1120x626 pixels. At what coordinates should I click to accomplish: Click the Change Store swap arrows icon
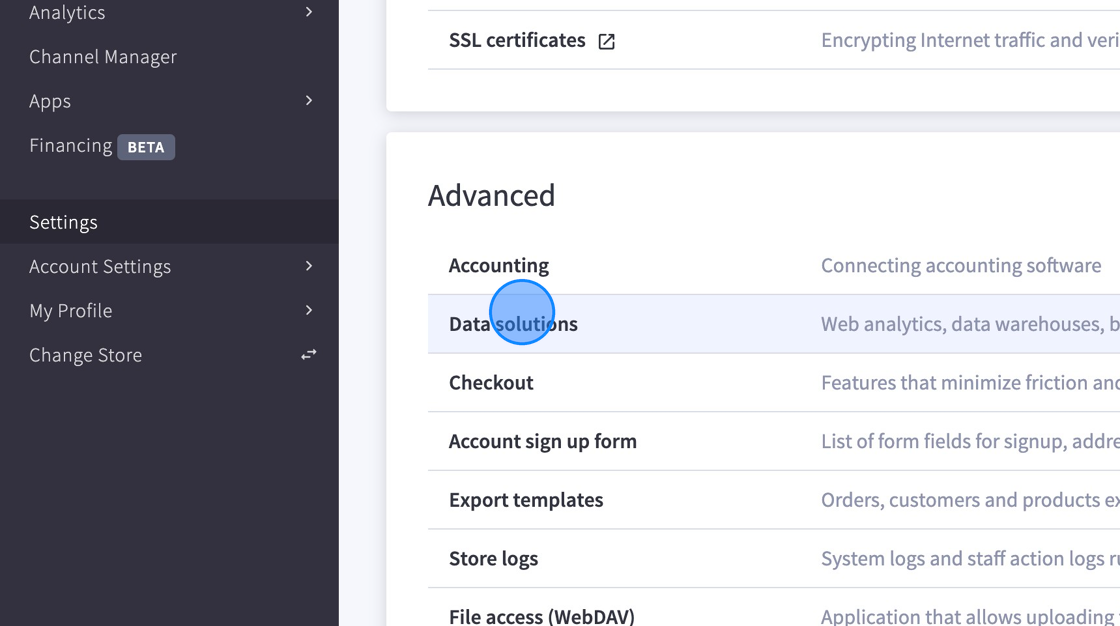tap(307, 354)
